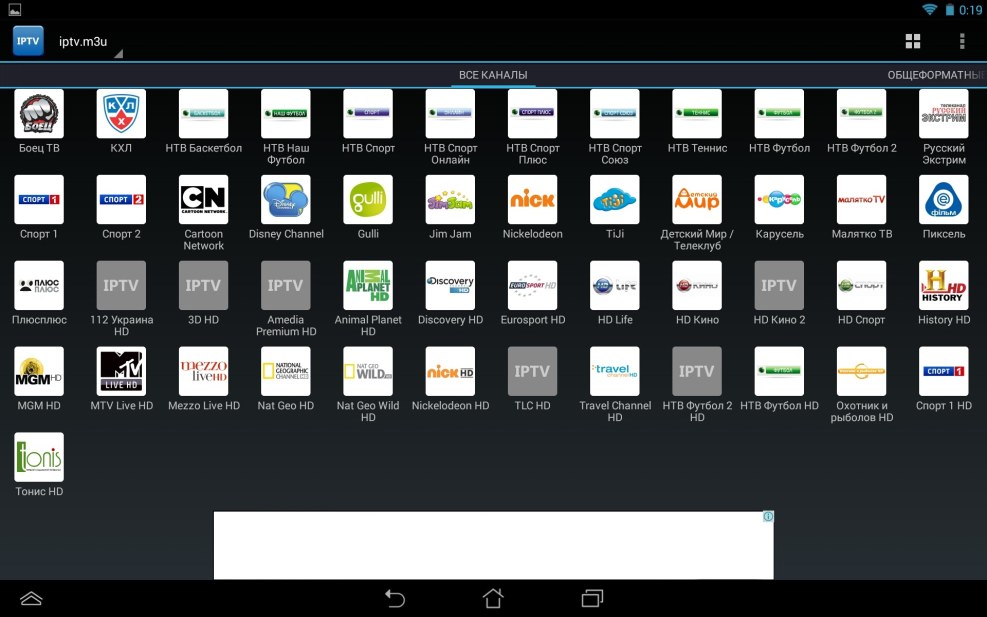Open the Eurosport HD channel
This screenshot has height=617, width=987.
pyautogui.click(x=532, y=286)
